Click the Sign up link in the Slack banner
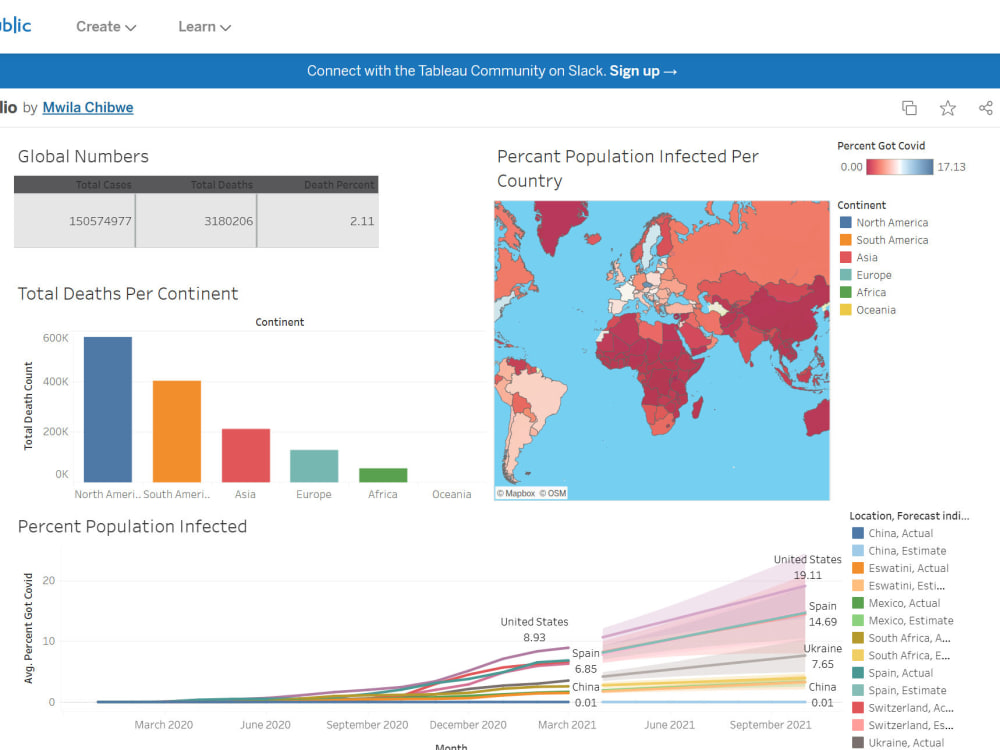This screenshot has height=750, width=1000. click(637, 70)
